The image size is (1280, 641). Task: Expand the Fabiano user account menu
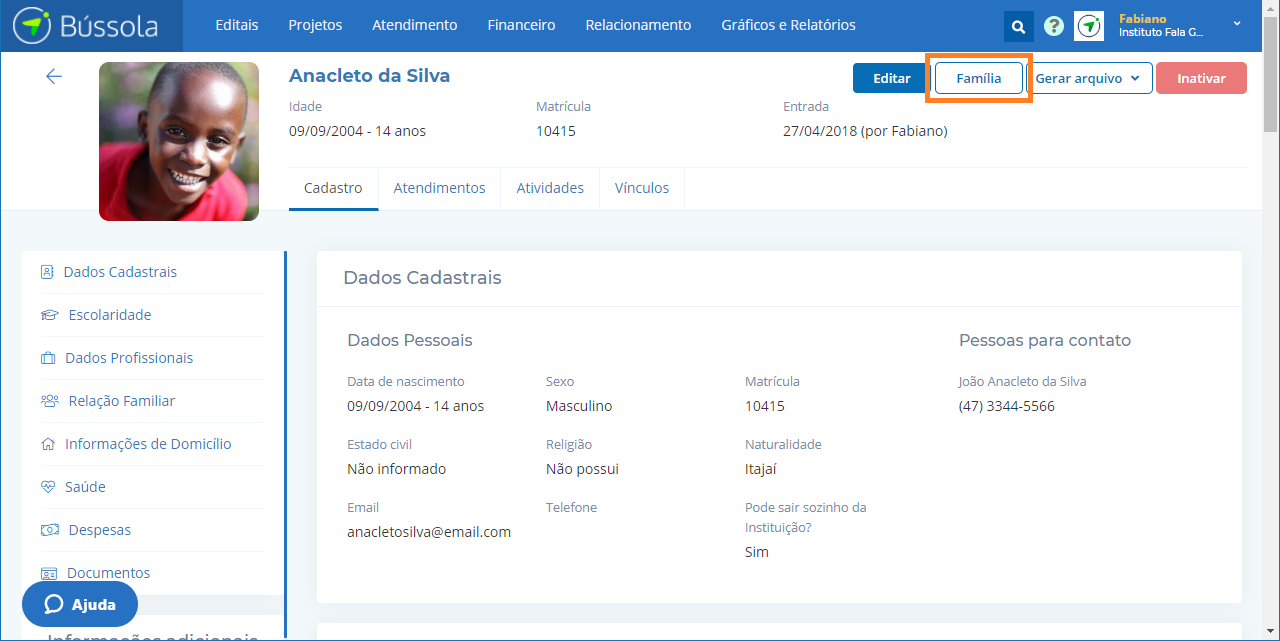tap(1237, 24)
